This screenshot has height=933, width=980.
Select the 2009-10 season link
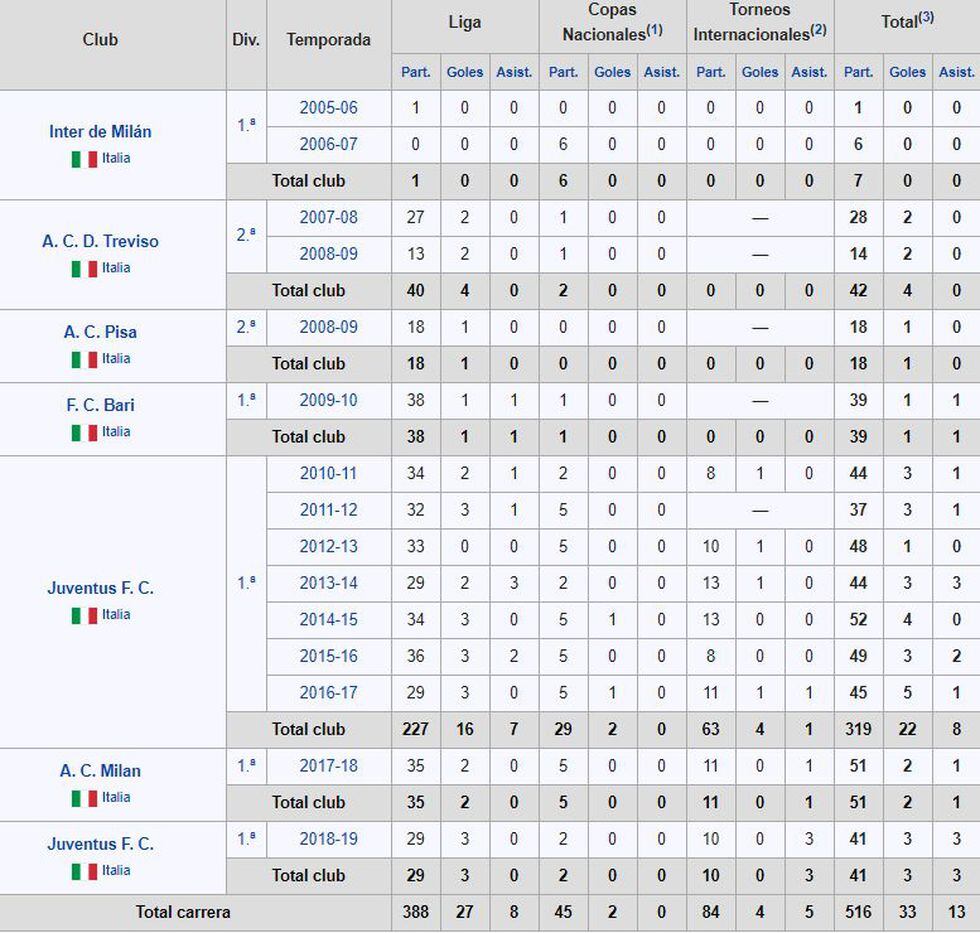point(328,400)
